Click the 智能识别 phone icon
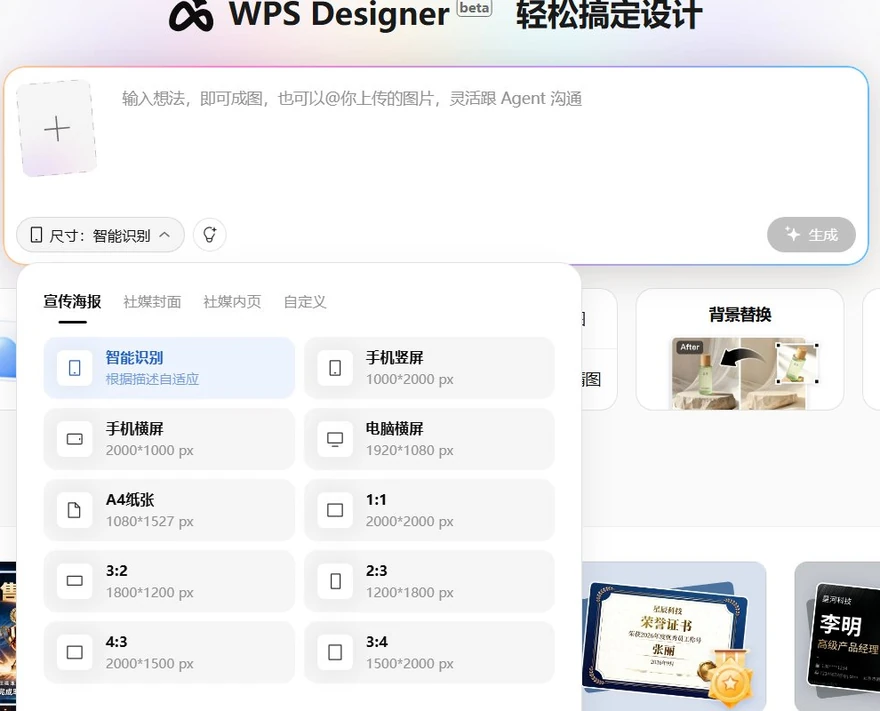880x711 pixels. 75,368
